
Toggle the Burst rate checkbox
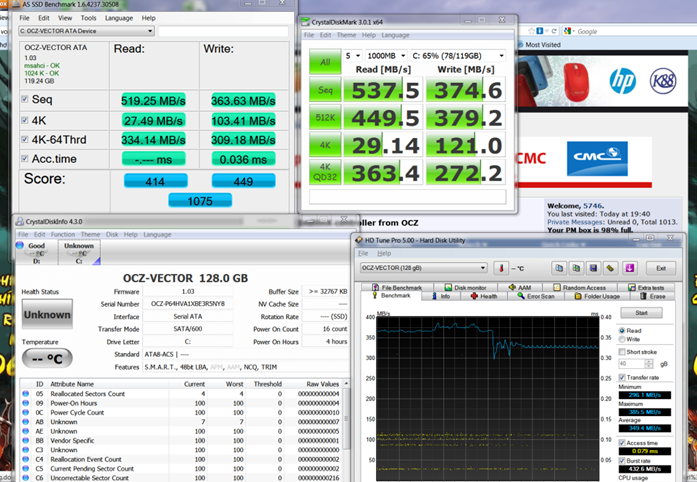tap(622, 461)
